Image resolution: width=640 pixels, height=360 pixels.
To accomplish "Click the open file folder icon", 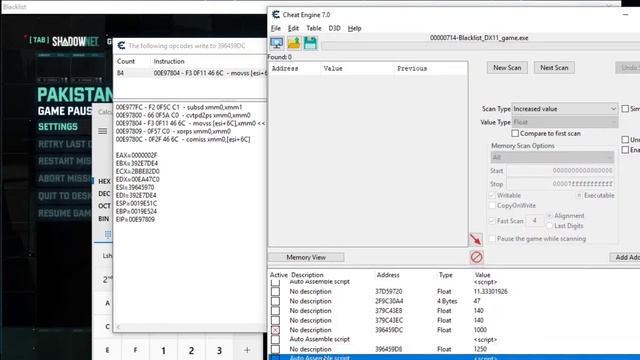I will coord(293,43).
